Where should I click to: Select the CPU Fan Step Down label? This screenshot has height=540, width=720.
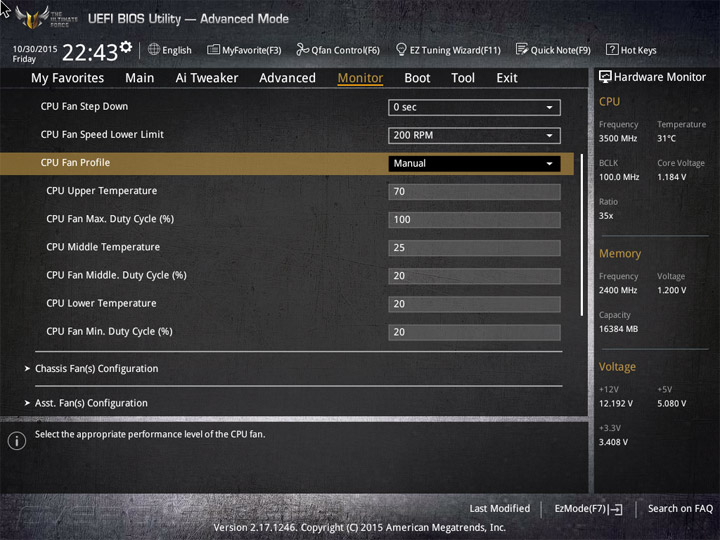tap(84, 107)
